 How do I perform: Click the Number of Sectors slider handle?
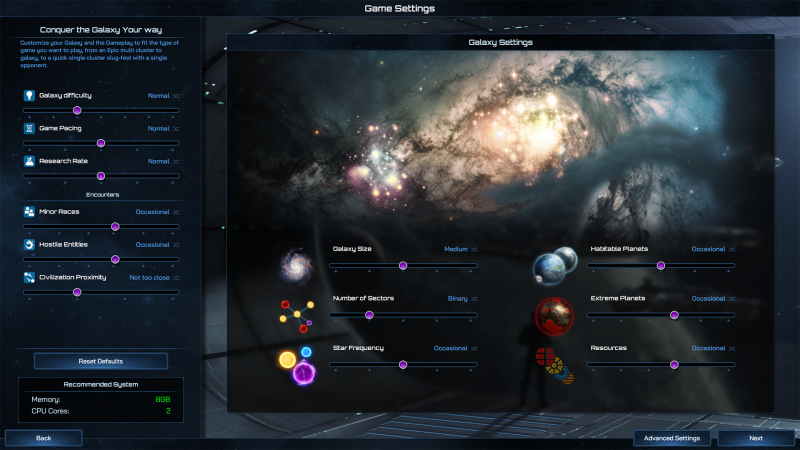(369, 315)
